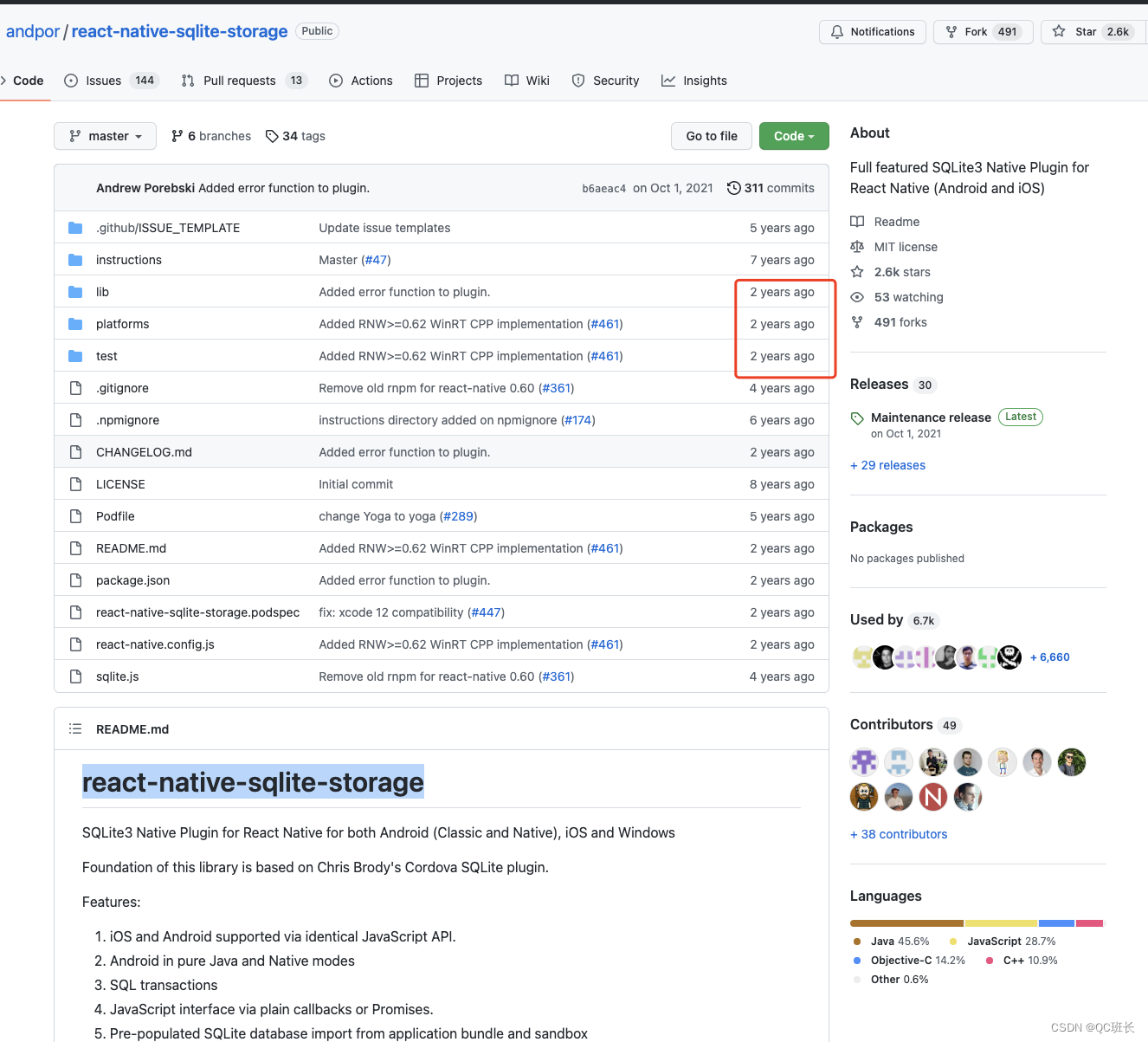The image size is (1148, 1042).
Task: Click the tag icon next to 34 tags
Action: [x=271, y=136]
